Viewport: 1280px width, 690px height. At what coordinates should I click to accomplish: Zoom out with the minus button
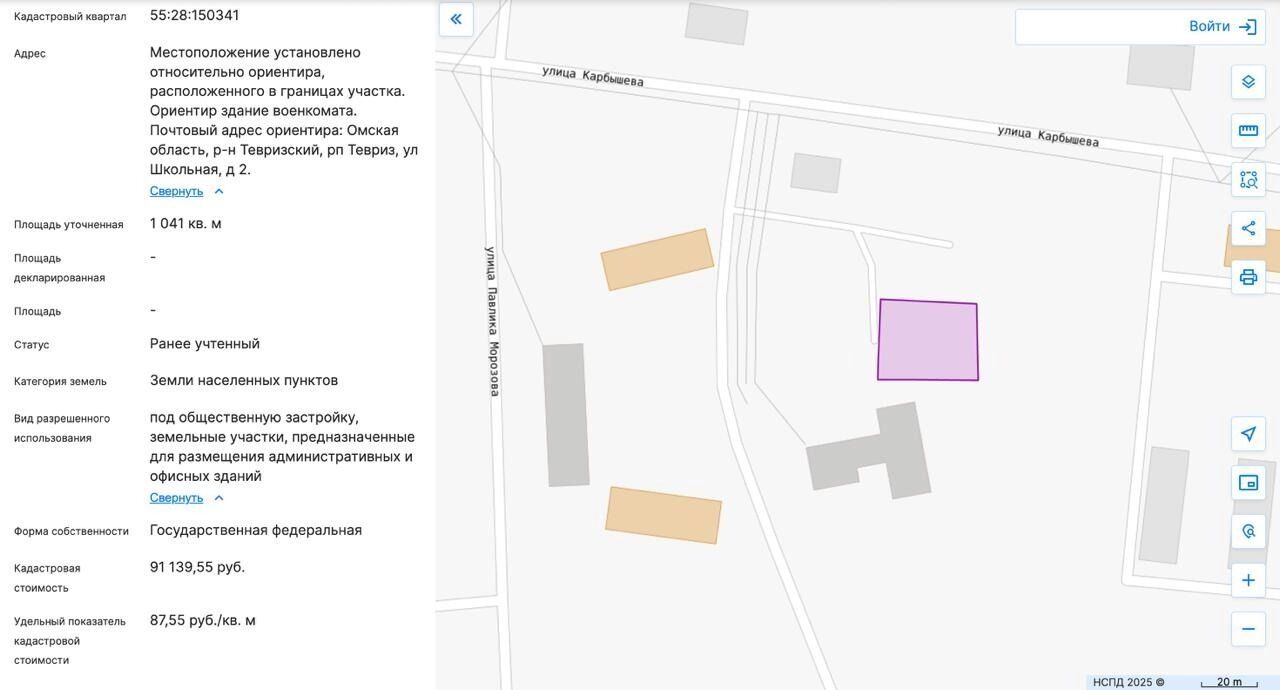pyautogui.click(x=1248, y=629)
